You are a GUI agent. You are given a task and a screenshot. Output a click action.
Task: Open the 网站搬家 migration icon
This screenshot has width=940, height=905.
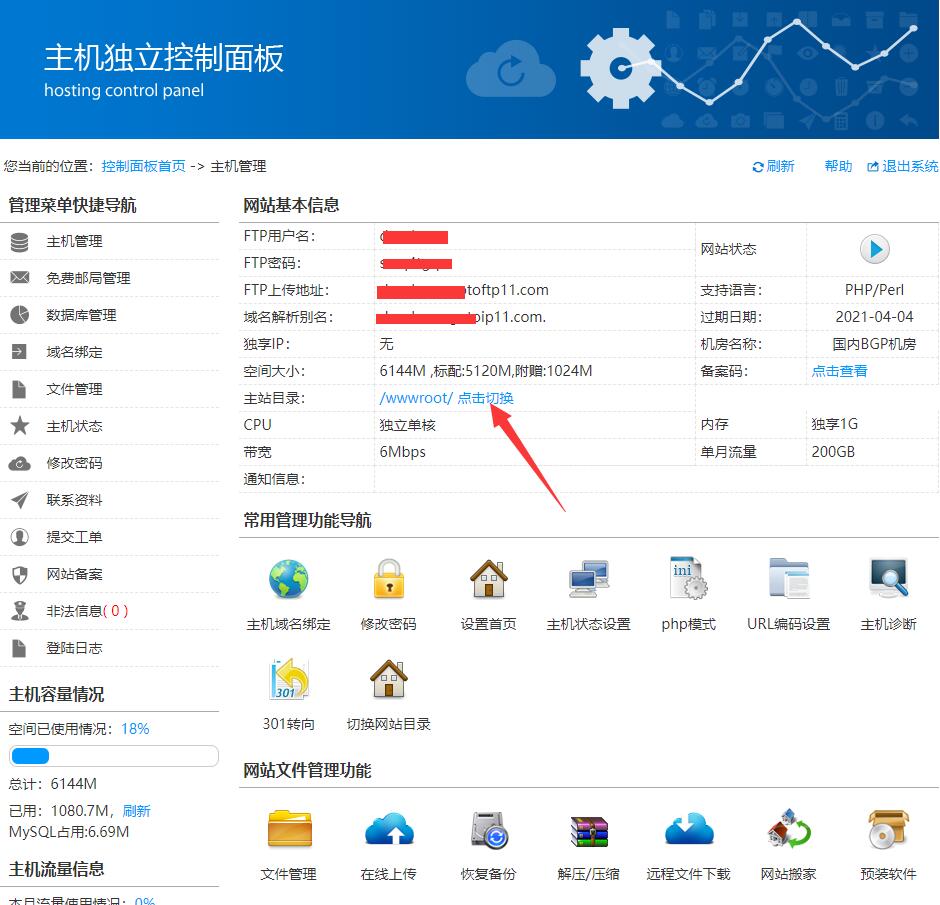788,830
